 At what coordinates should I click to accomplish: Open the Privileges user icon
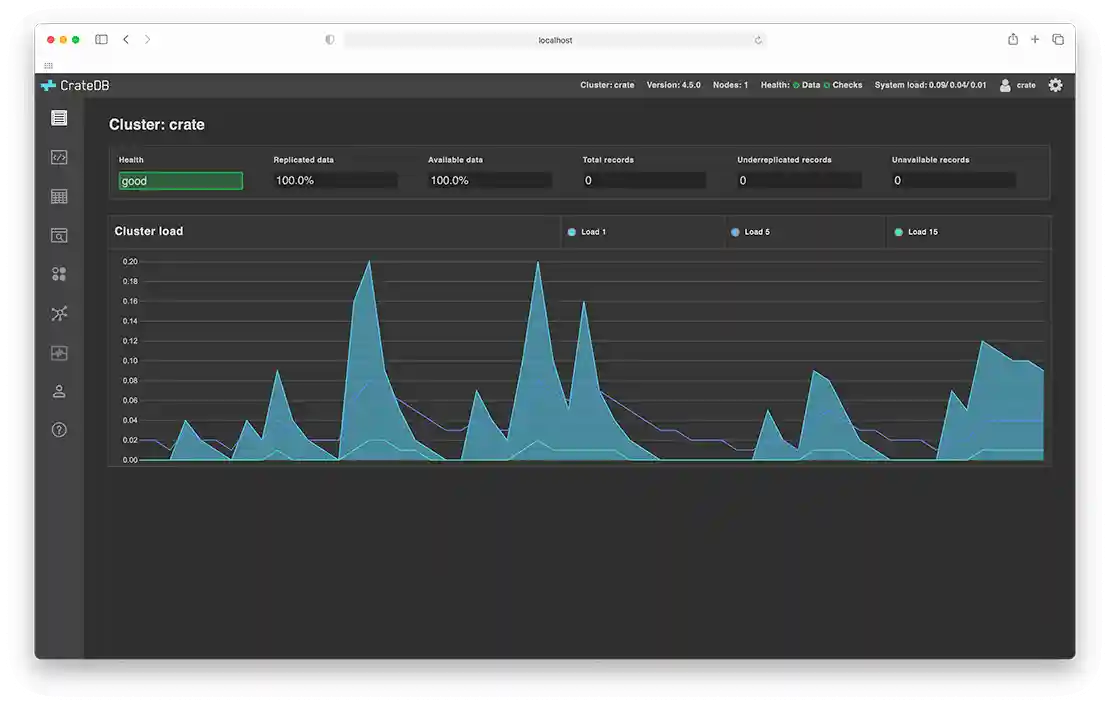point(59,391)
